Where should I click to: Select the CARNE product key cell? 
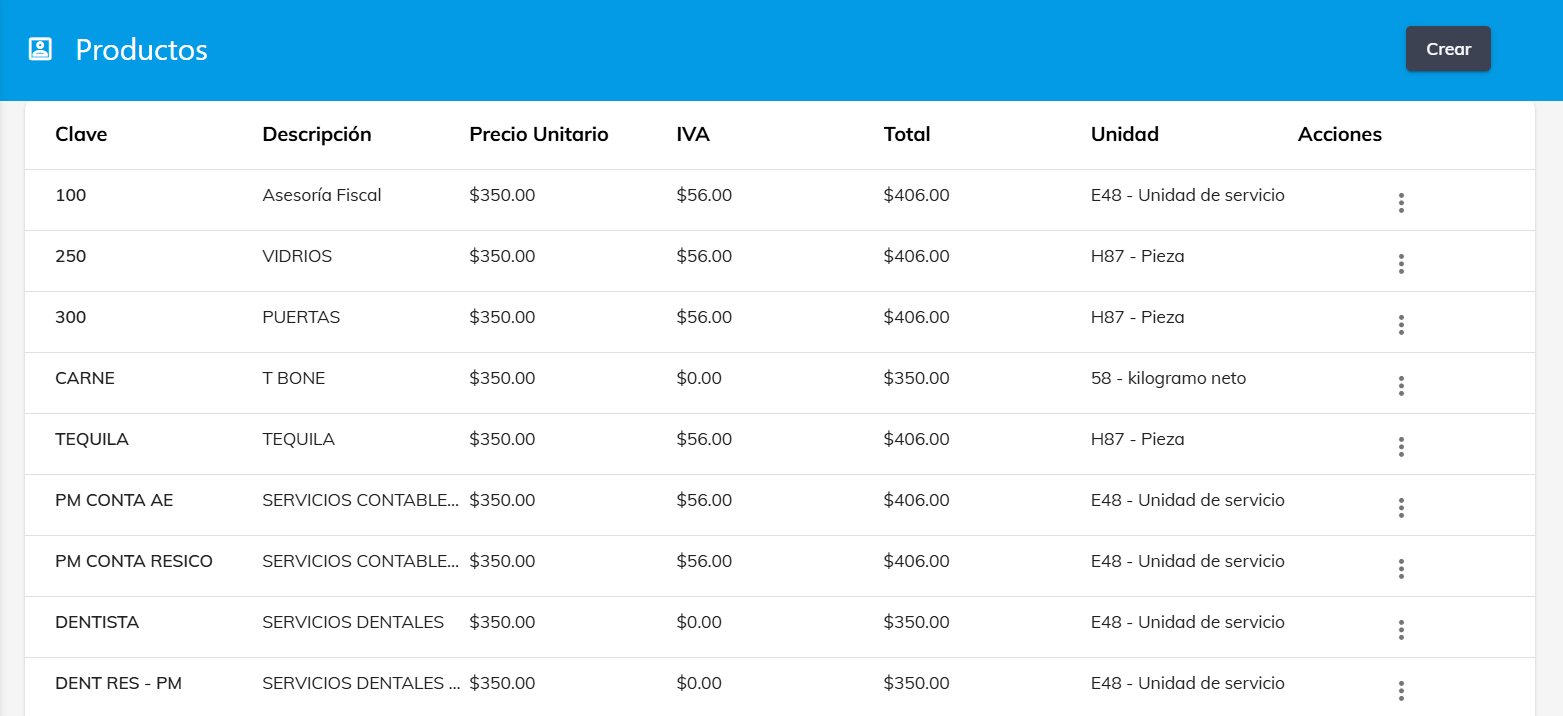pyautogui.click(x=85, y=378)
